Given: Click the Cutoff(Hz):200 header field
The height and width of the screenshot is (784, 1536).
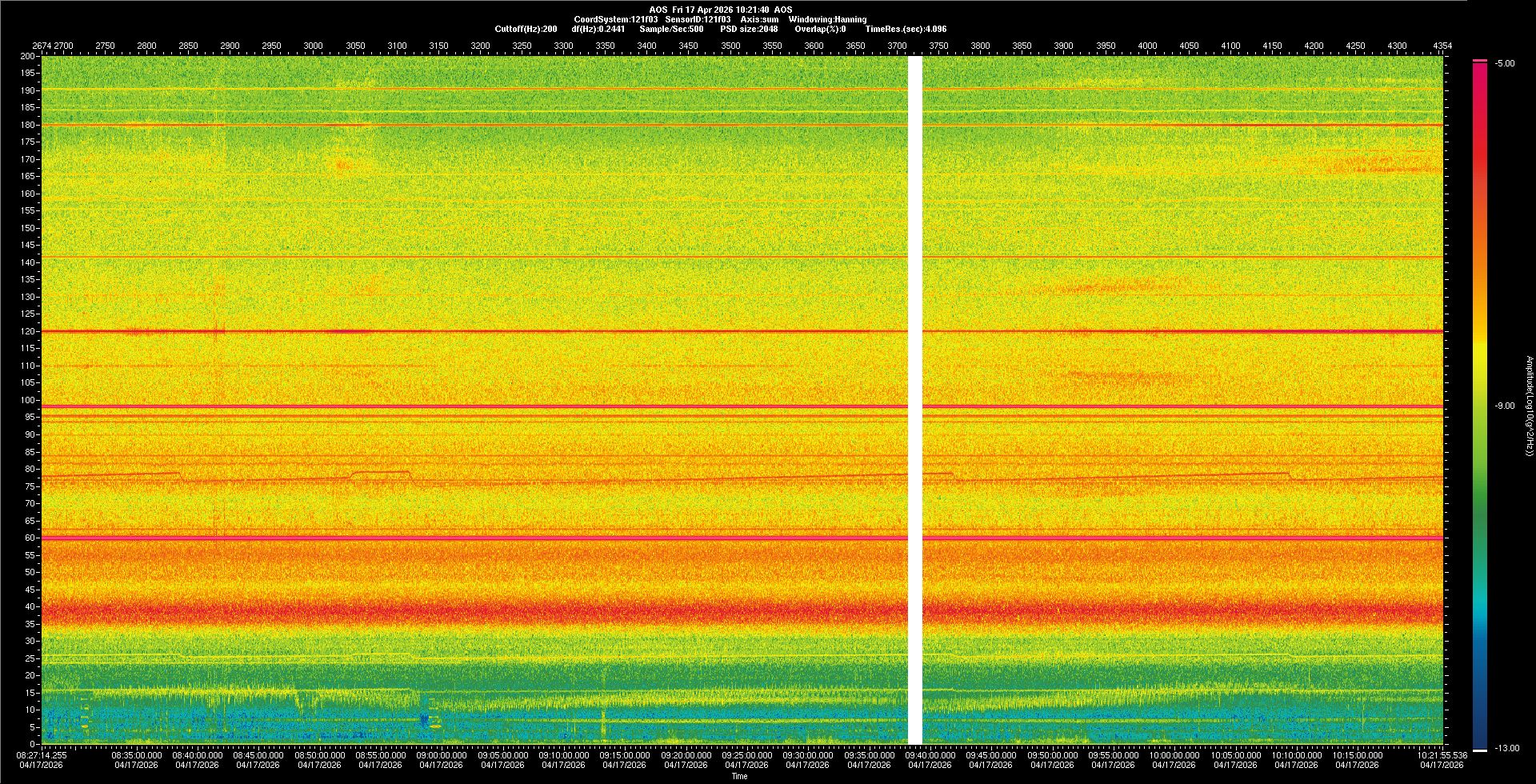Looking at the screenshot, I should (x=526, y=29).
